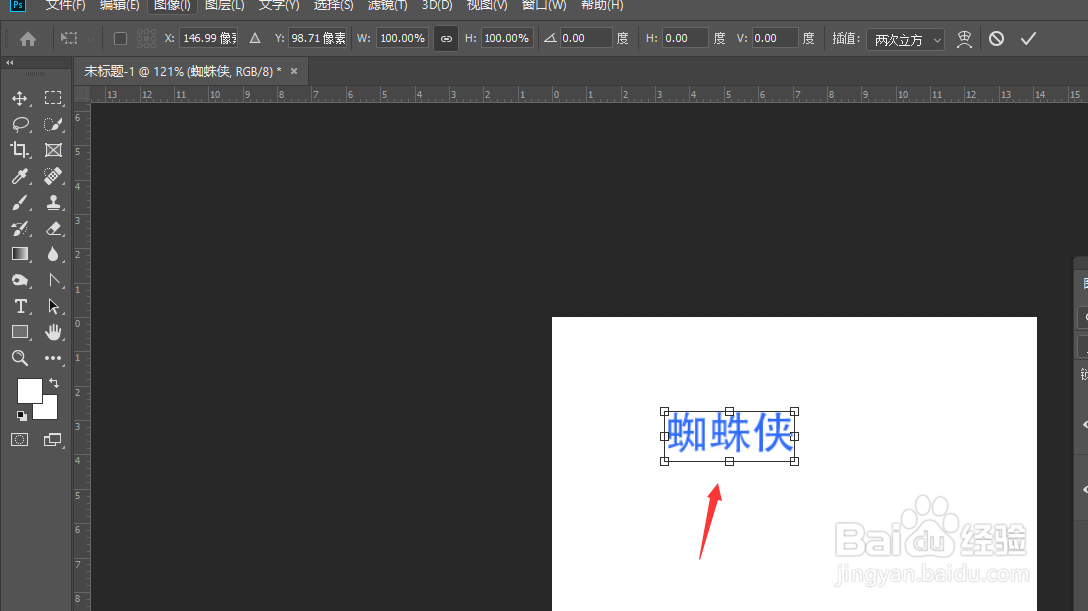Open the 视图(V) menu
This screenshot has width=1088, height=611.
pyautogui.click(x=487, y=6)
